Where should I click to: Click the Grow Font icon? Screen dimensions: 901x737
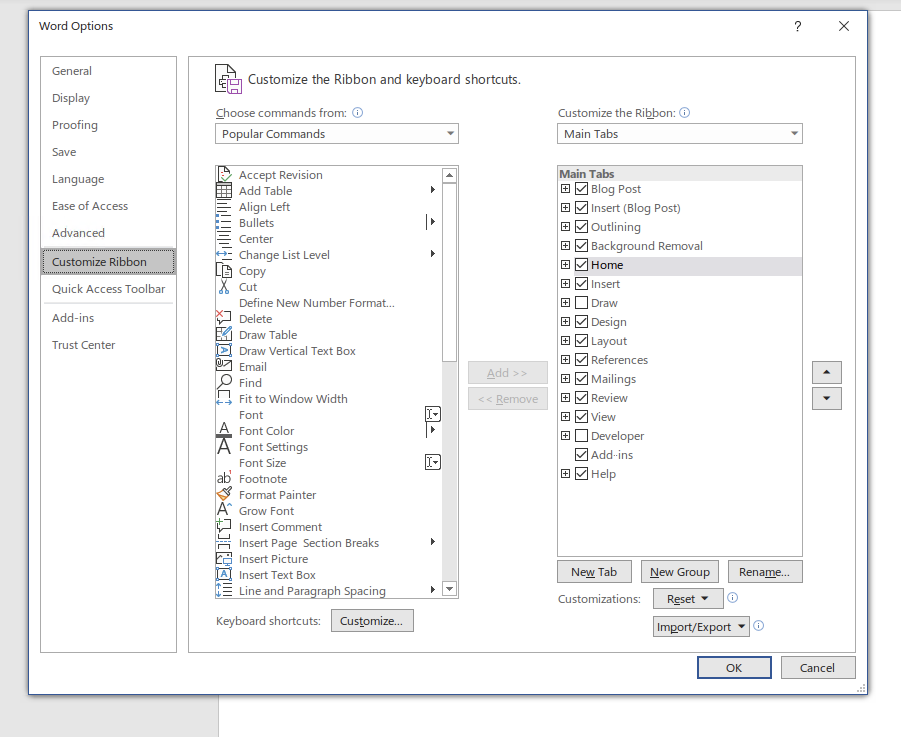click(224, 511)
